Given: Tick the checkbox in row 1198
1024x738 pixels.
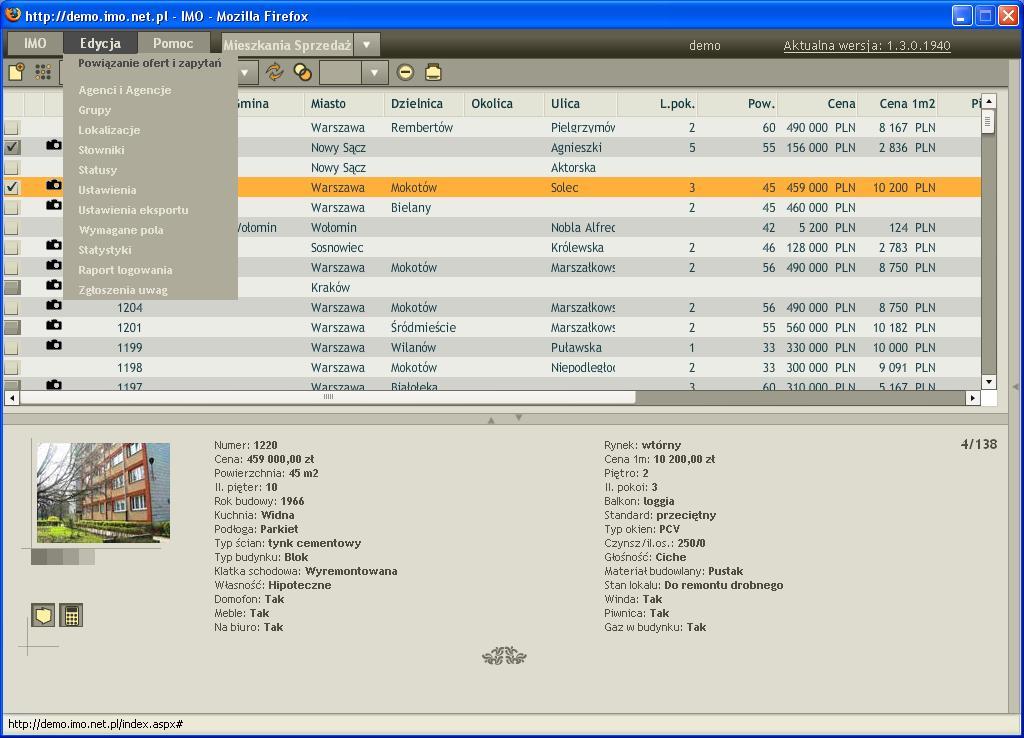Looking at the screenshot, I should pos(12,368).
